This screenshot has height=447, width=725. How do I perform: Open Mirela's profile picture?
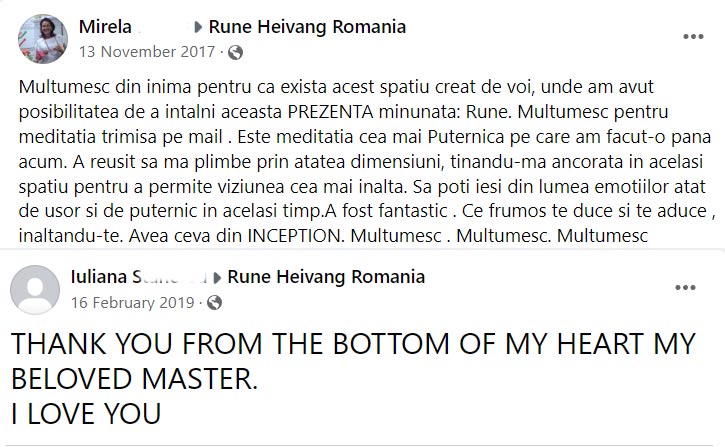(x=43, y=39)
